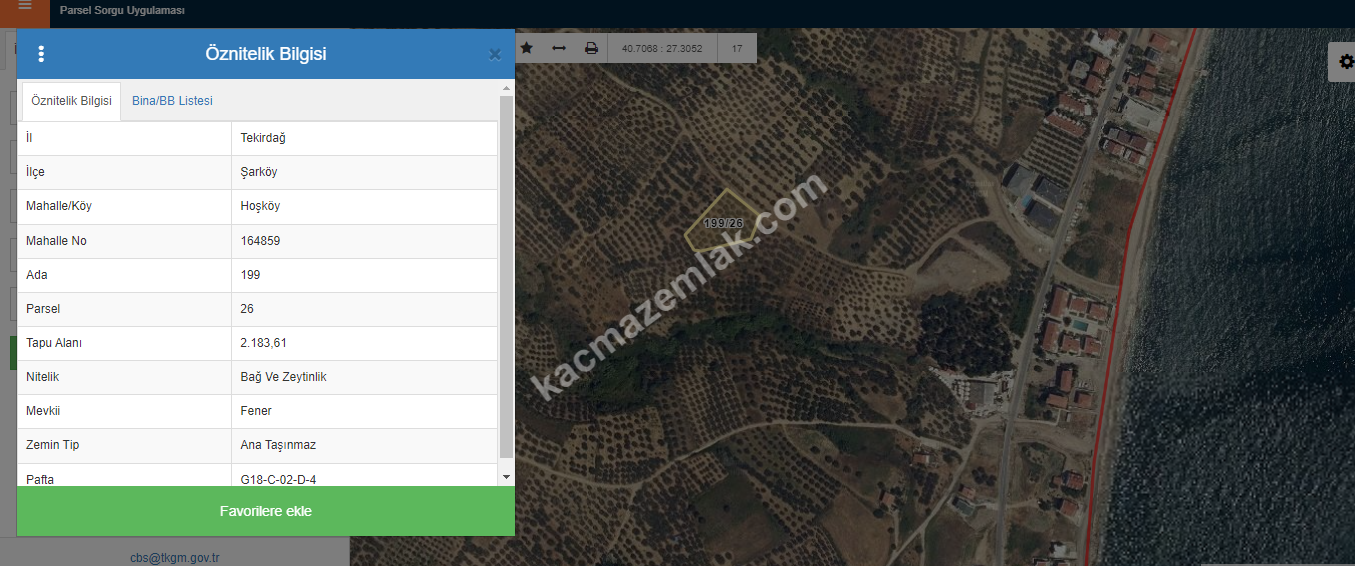Click the scrollbar up arrow in the attribute panel

(506, 89)
